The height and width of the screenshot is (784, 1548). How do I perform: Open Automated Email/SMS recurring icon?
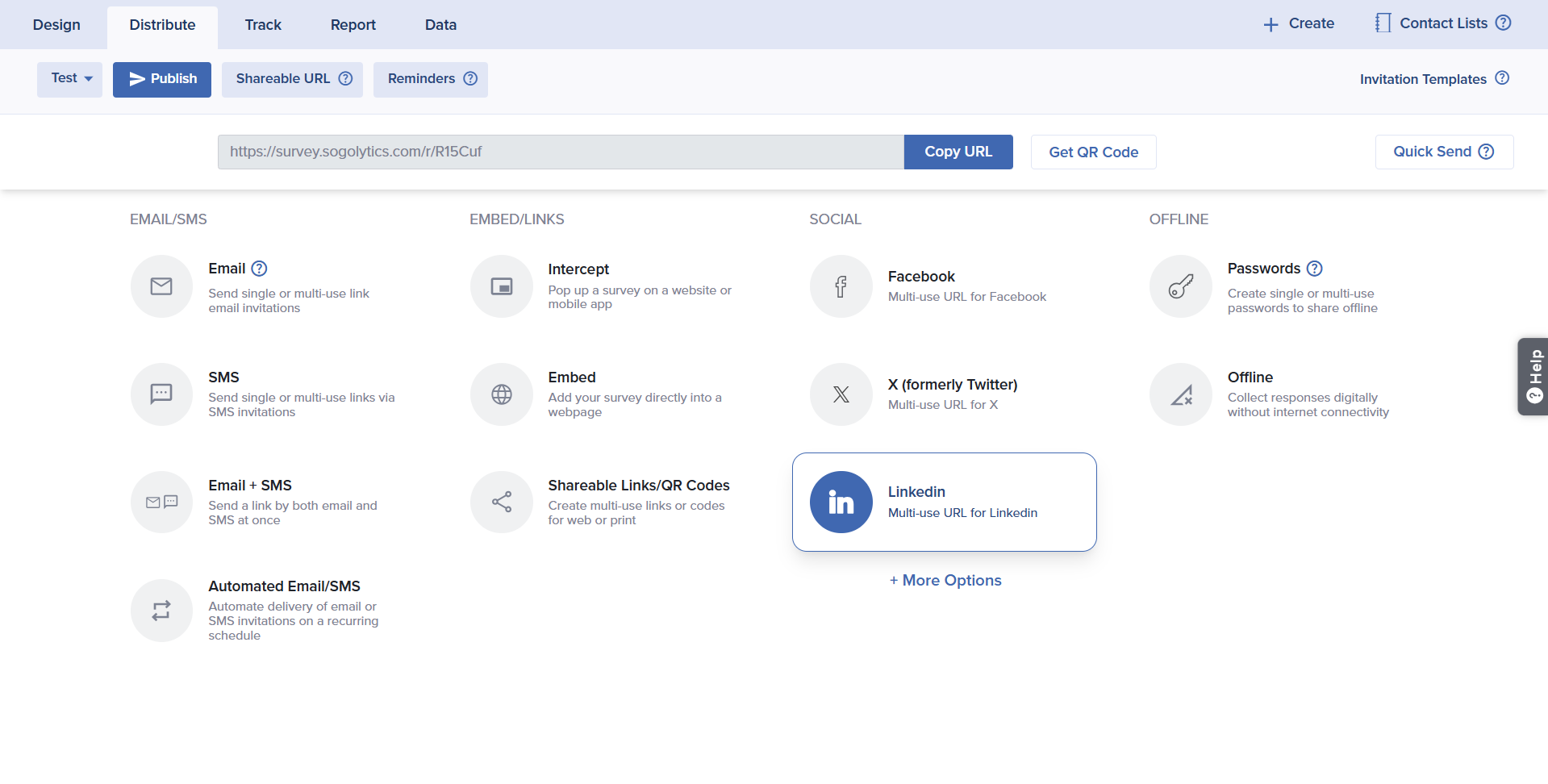coord(161,611)
